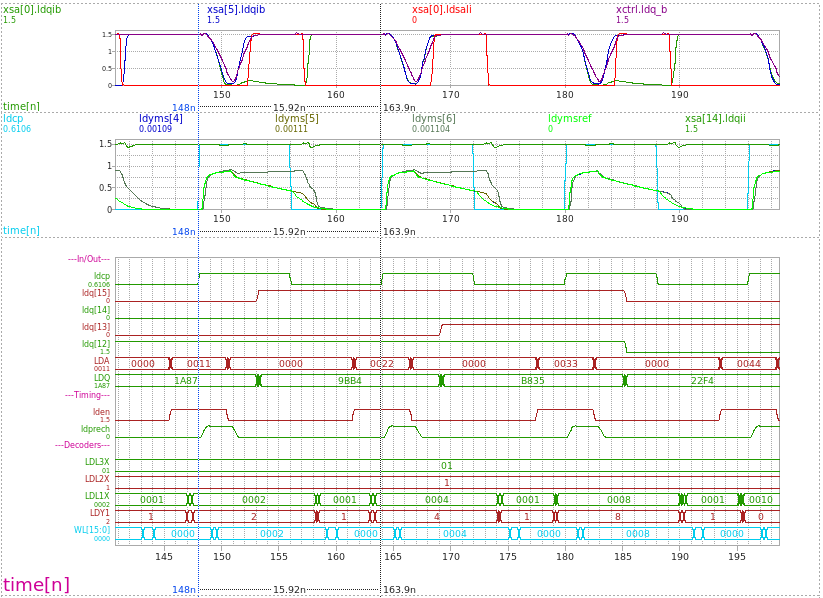Click the xsa[14].ldqii legend label
This screenshot has height=598, width=823.
click(715, 118)
